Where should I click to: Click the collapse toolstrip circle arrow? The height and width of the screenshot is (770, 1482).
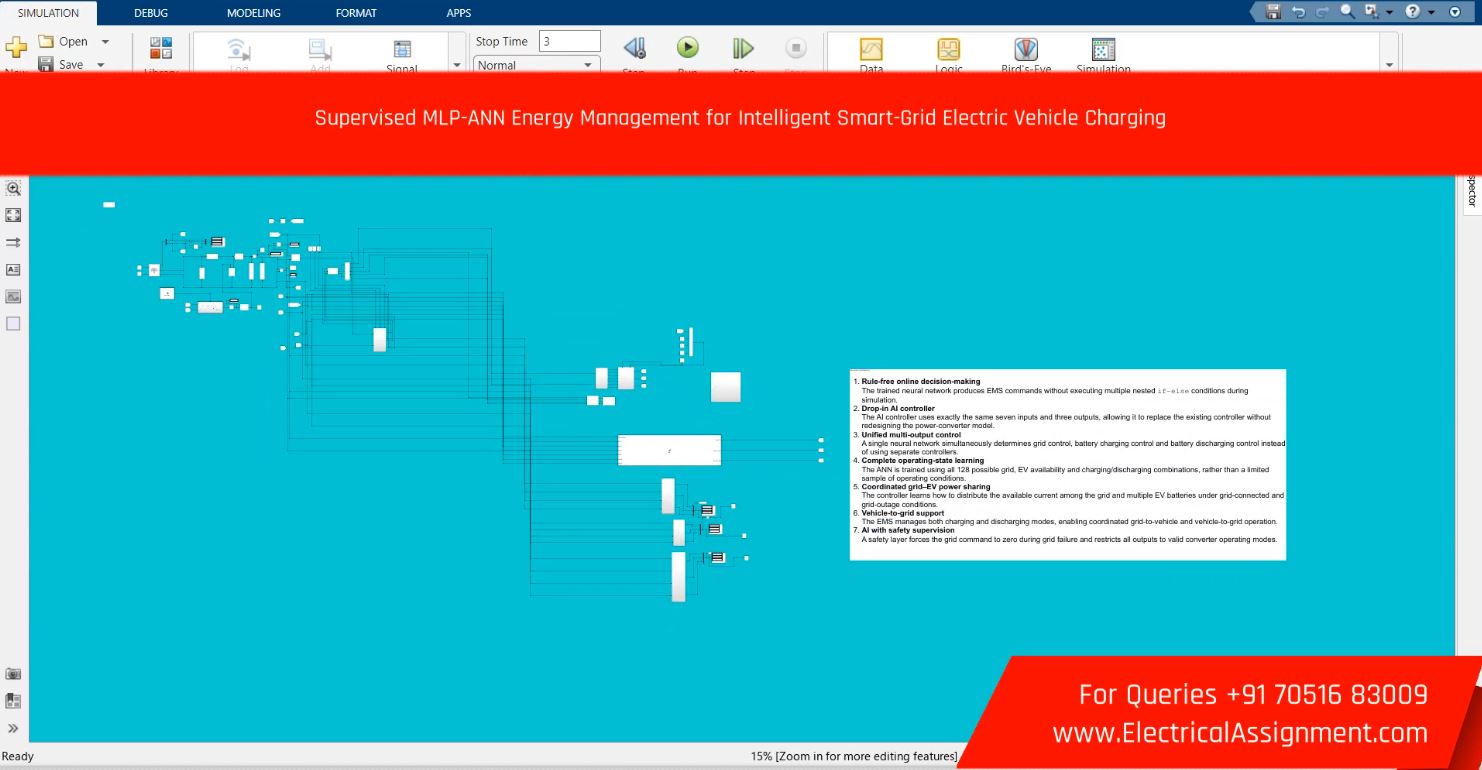(1455, 12)
